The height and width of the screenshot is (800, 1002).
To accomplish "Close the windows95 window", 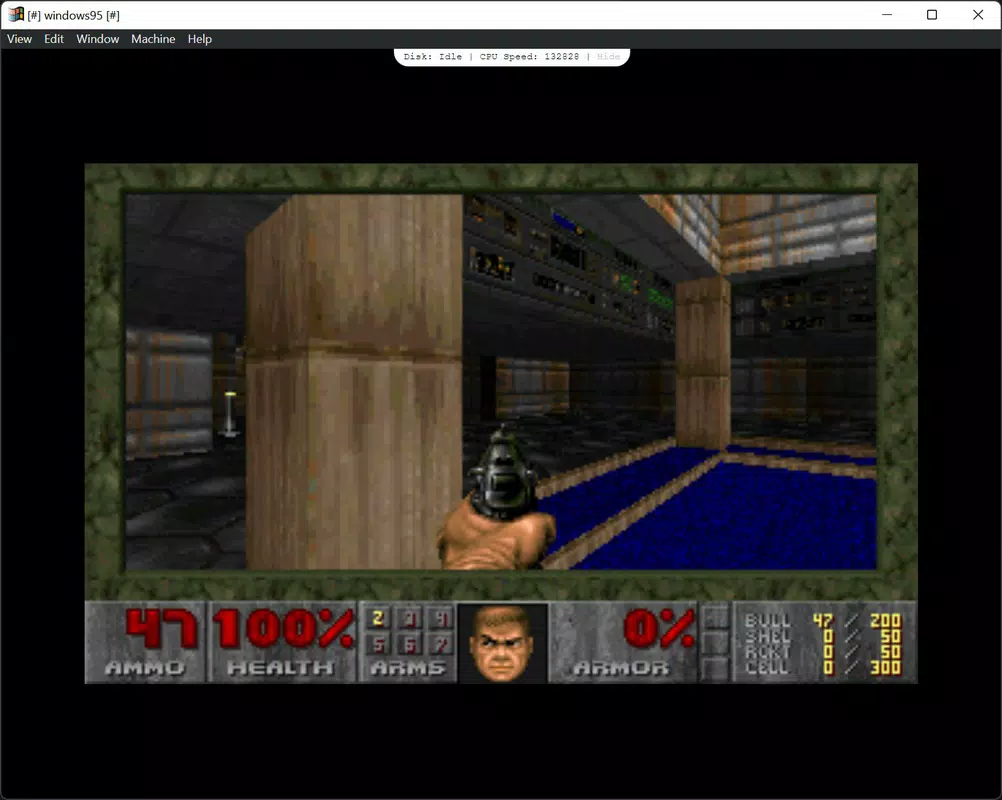I will click(978, 15).
